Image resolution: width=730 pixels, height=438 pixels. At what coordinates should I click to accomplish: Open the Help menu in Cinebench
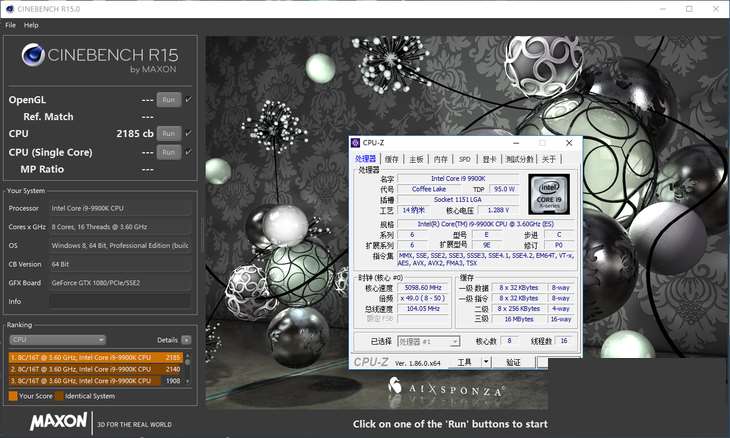[x=31, y=25]
